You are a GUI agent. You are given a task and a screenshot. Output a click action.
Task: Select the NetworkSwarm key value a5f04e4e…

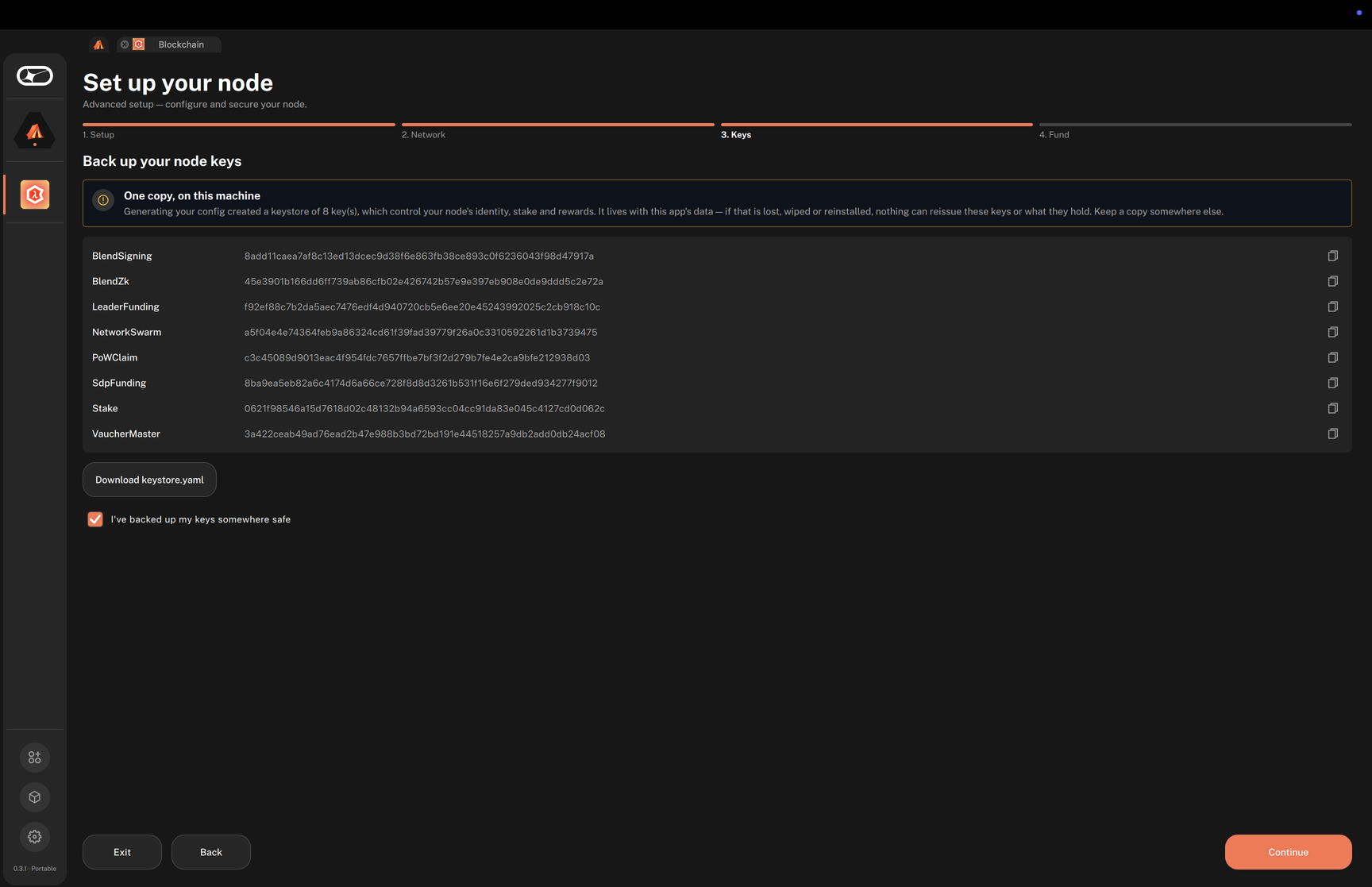[x=421, y=332]
